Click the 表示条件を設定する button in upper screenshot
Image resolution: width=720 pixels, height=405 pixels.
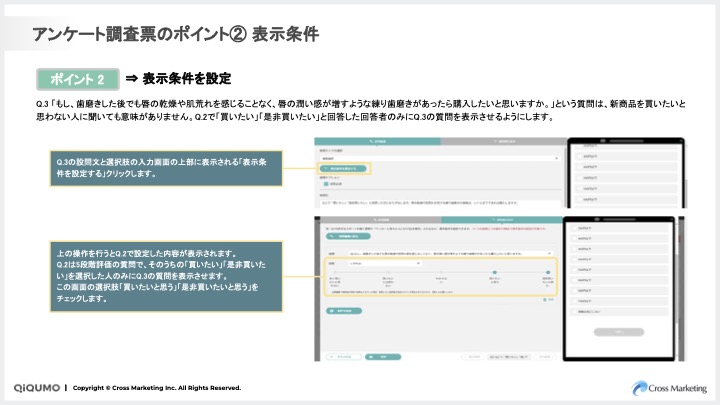pyautogui.click(x=344, y=169)
